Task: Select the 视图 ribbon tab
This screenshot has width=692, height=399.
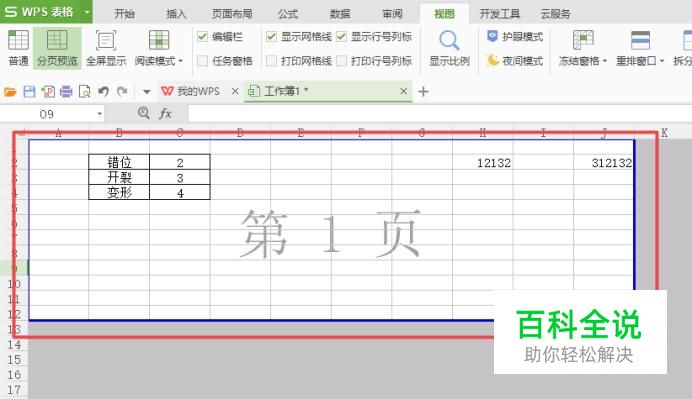Action: 444,14
